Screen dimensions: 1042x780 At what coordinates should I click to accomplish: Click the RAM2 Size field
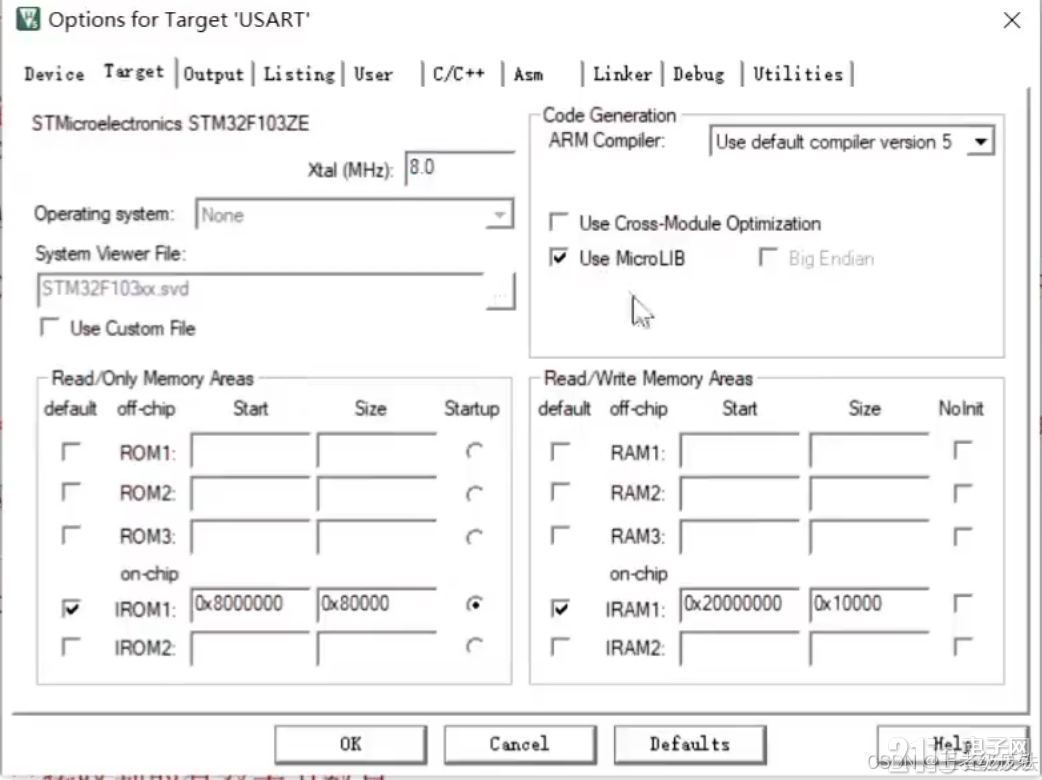point(869,493)
